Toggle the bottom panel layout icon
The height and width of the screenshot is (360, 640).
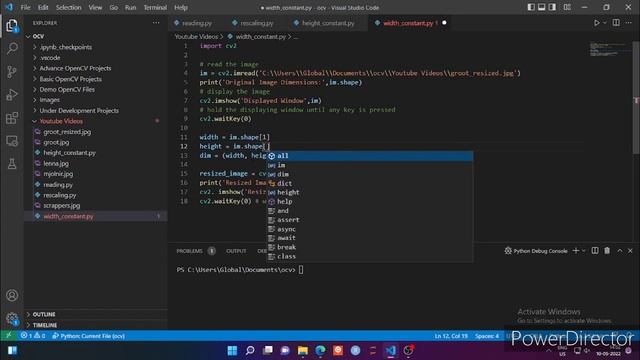pos(541,7)
